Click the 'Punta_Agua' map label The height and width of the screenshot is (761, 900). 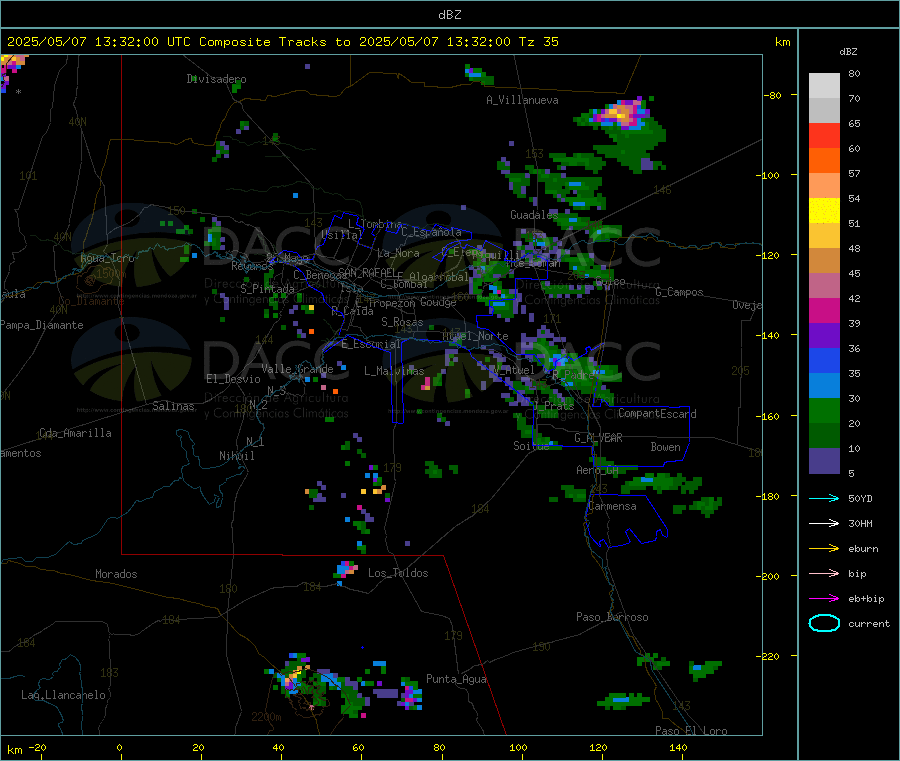456,680
